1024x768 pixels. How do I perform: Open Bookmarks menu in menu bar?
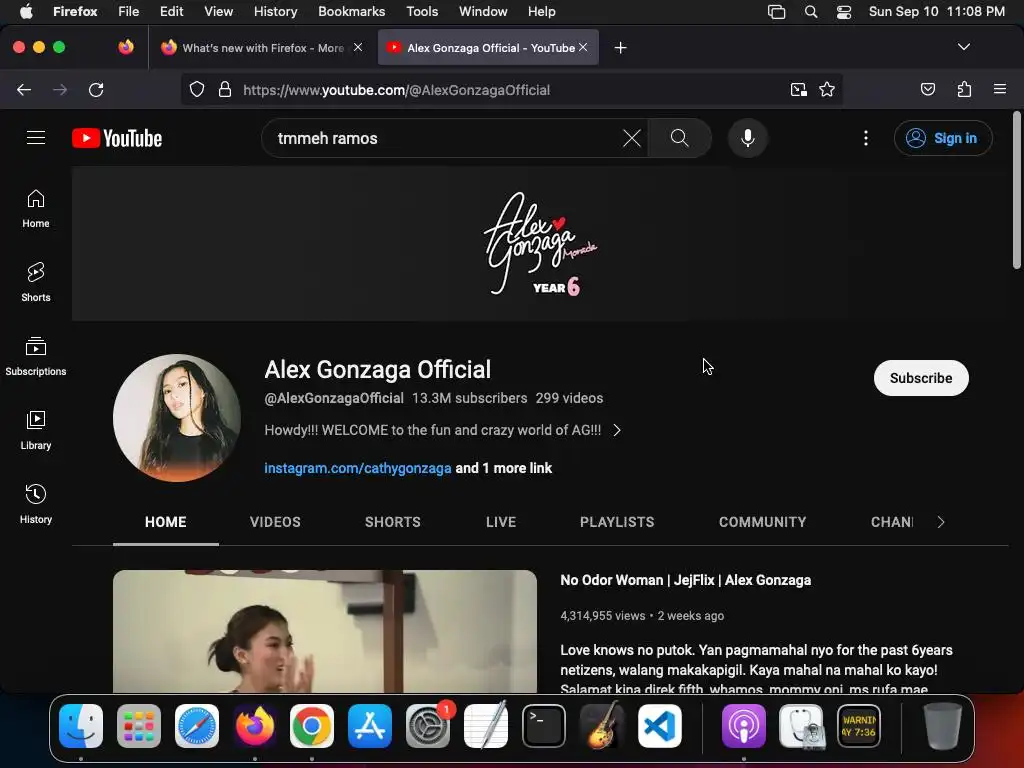click(351, 12)
